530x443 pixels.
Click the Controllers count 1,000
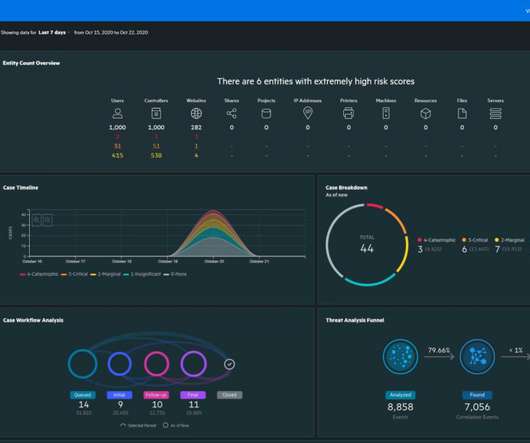[x=156, y=127]
